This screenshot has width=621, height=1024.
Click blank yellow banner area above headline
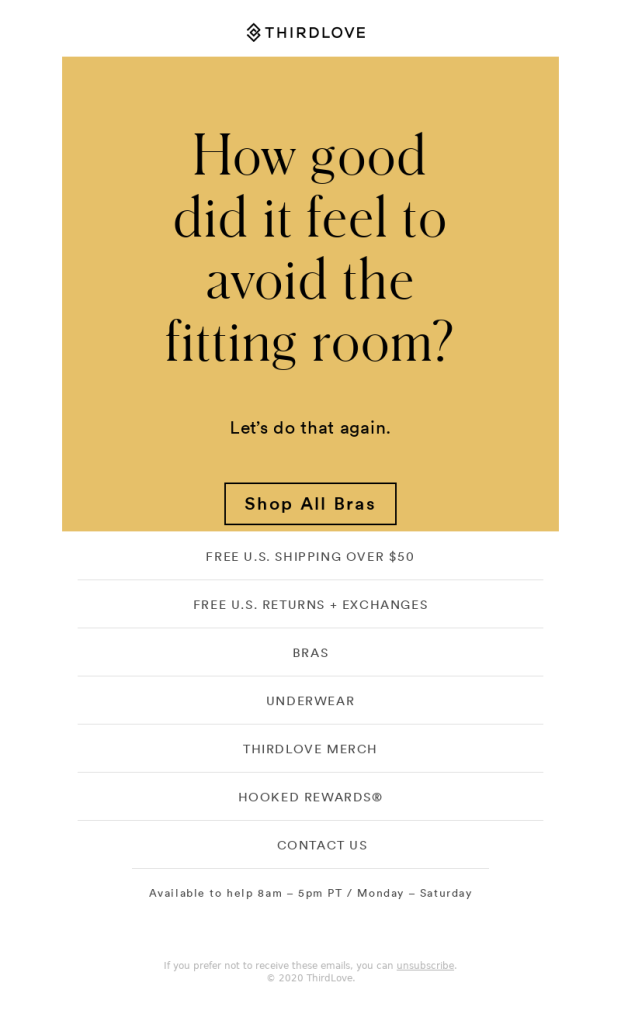coord(310,90)
